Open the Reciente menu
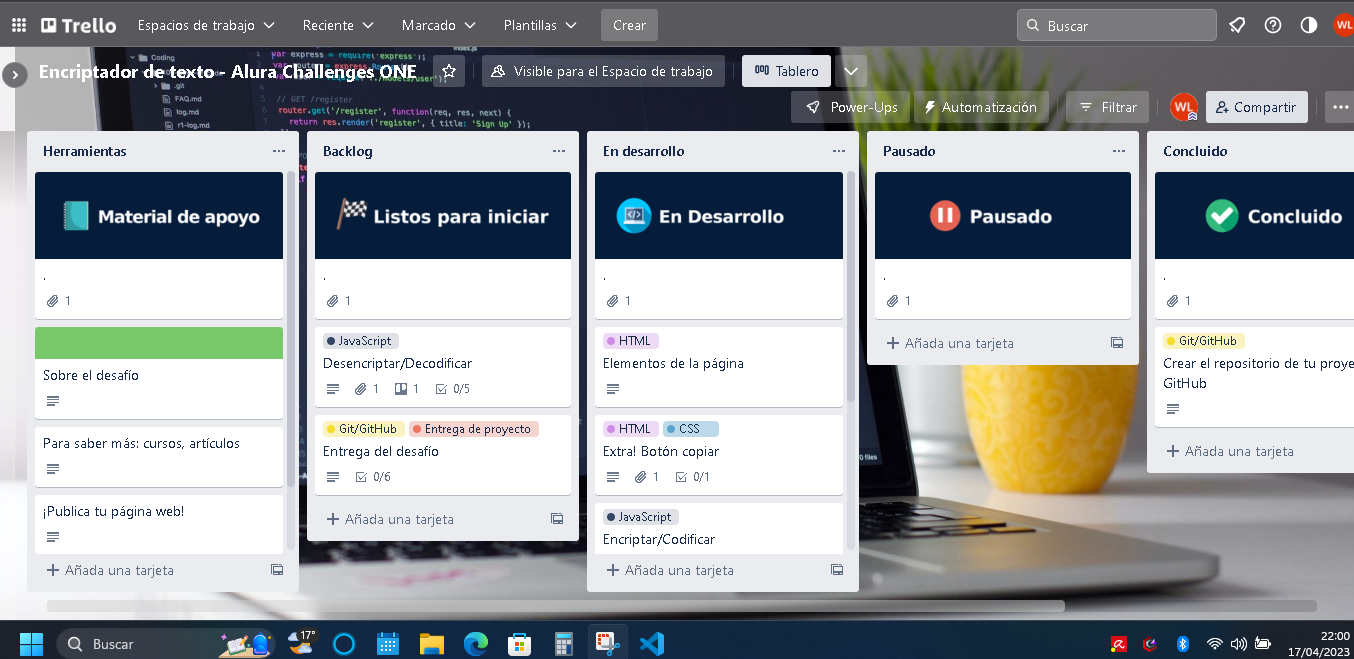Screen dimensions: 1354x659 (x=338, y=25)
